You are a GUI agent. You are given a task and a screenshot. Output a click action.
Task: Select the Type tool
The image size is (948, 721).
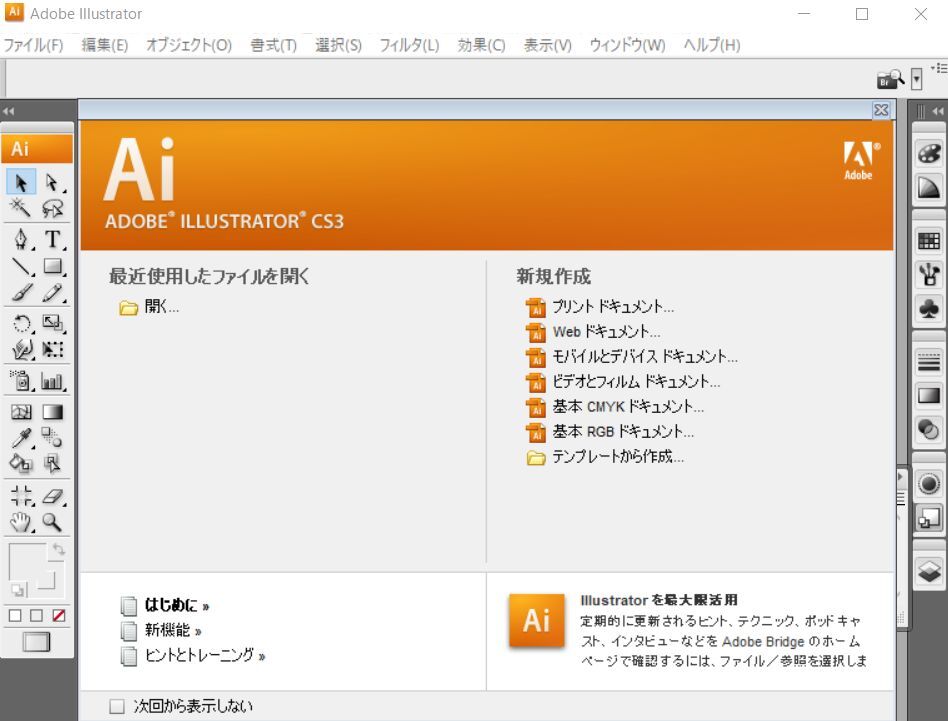[53, 239]
